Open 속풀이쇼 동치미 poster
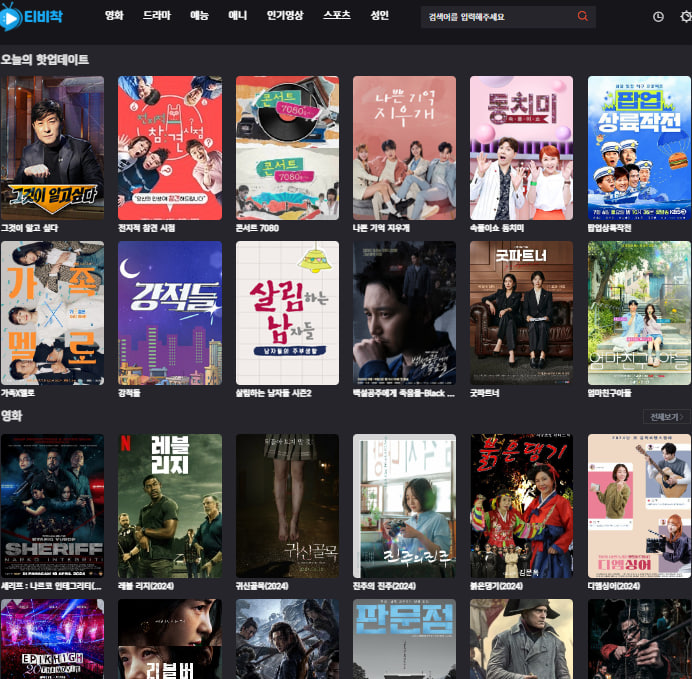 521,148
